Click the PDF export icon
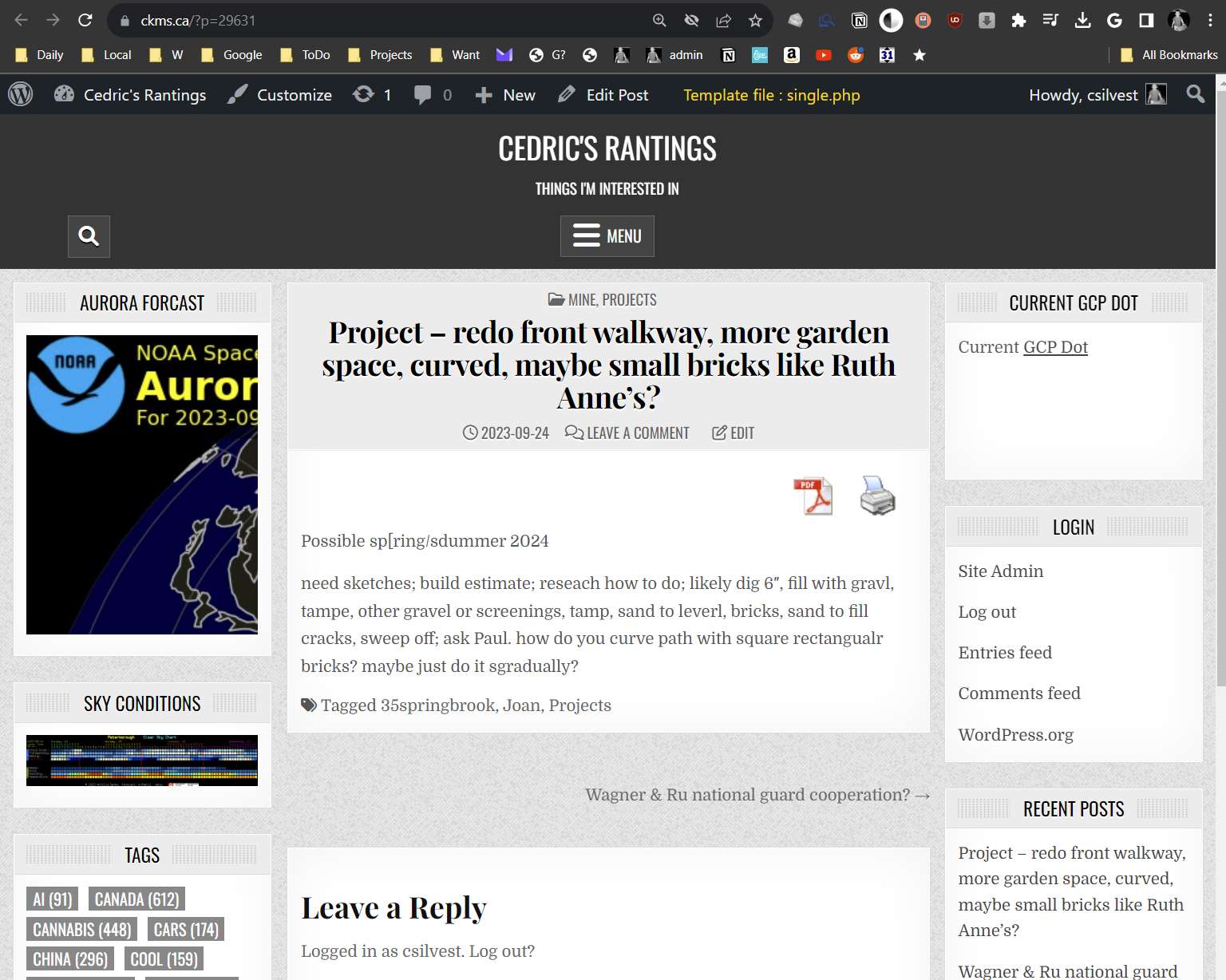The image size is (1226, 980). click(x=813, y=496)
